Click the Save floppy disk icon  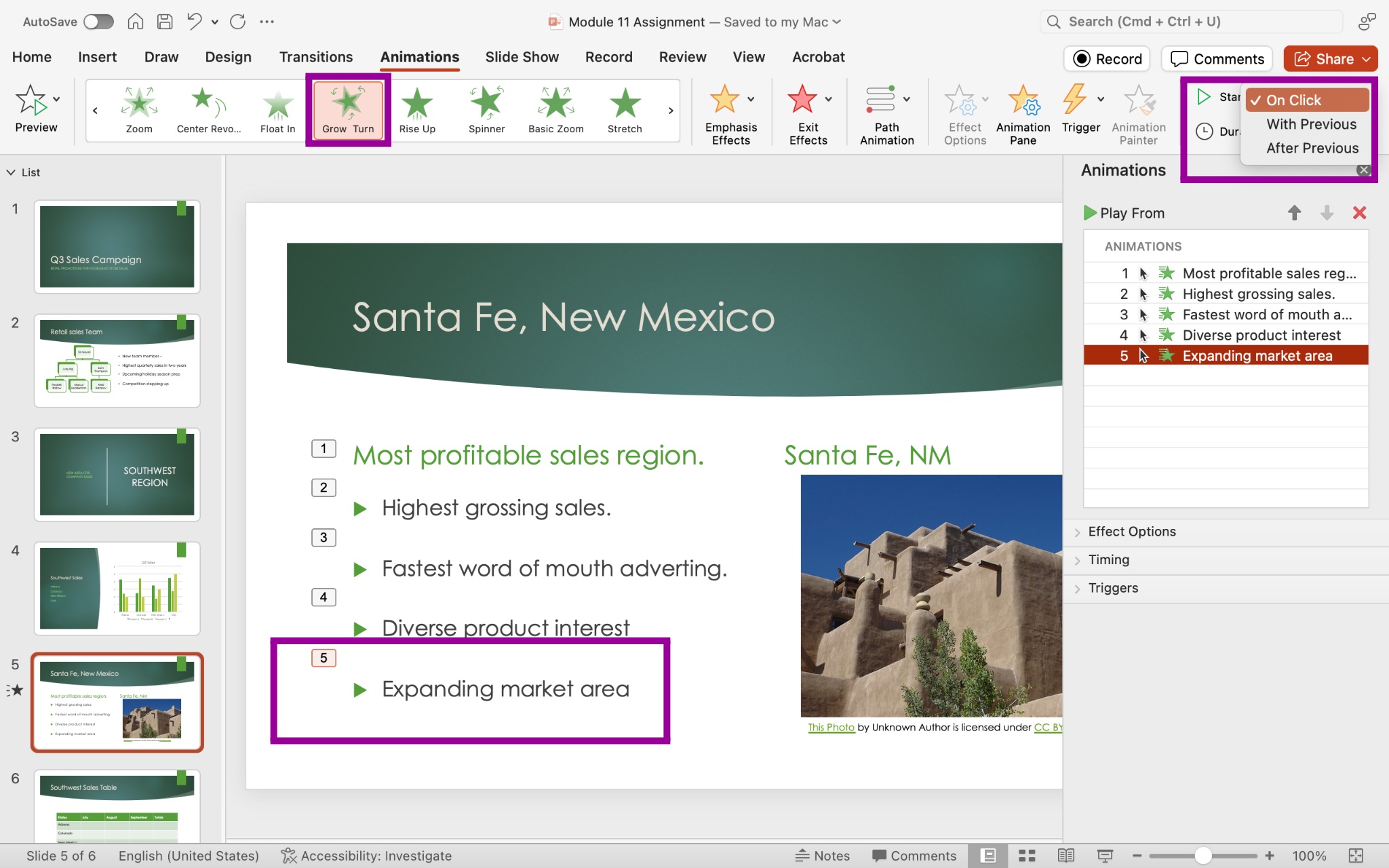(165, 22)
